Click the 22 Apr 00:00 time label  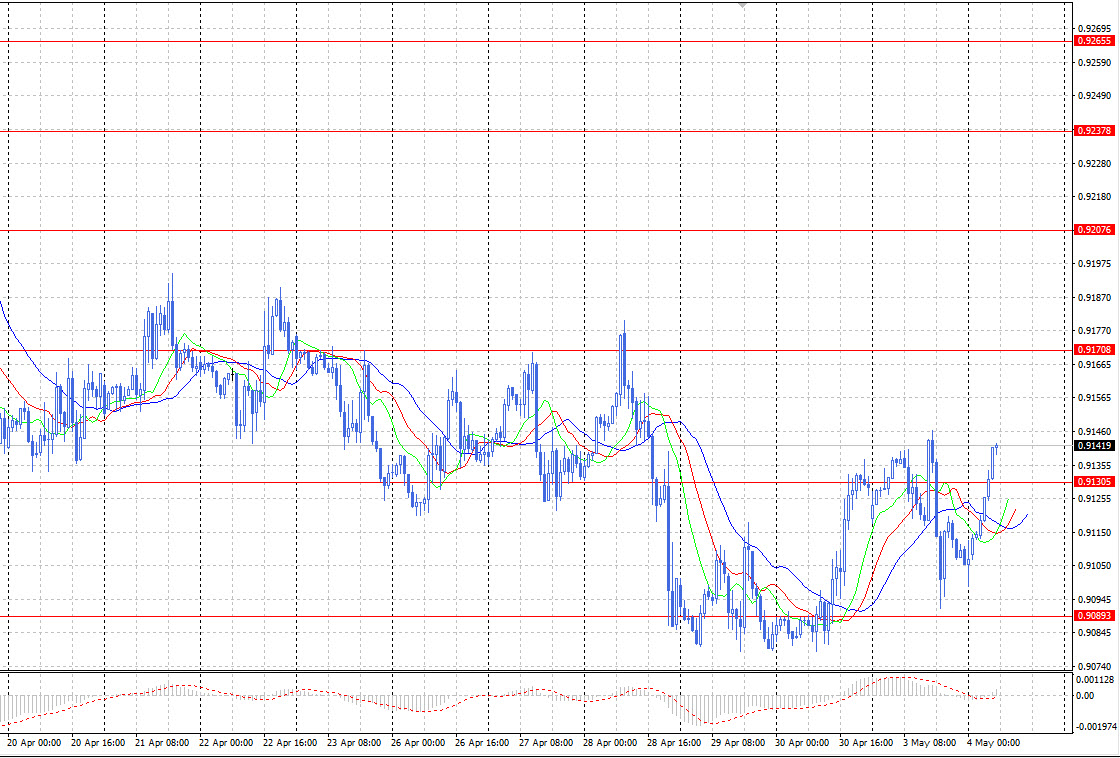[x=226, y=743]
